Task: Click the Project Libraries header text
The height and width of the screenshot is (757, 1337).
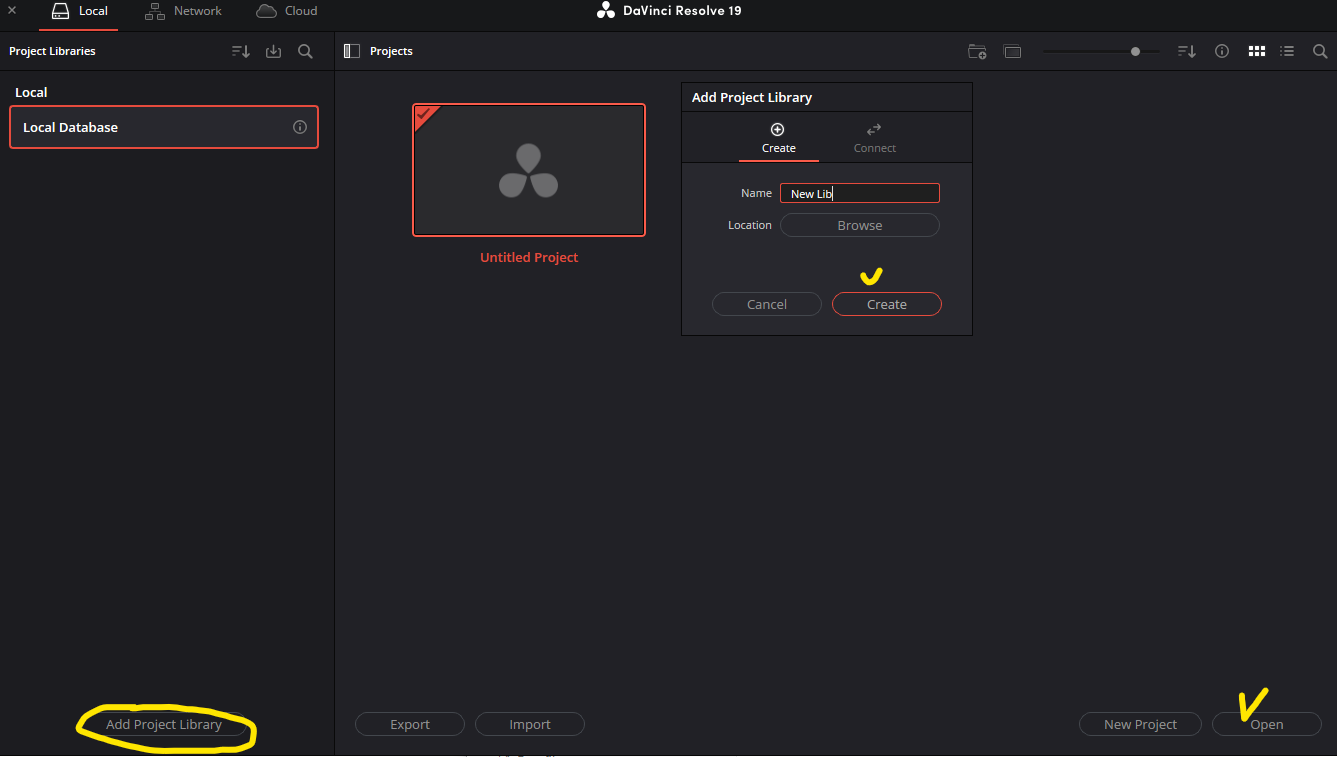Action: tap(52, 51)
